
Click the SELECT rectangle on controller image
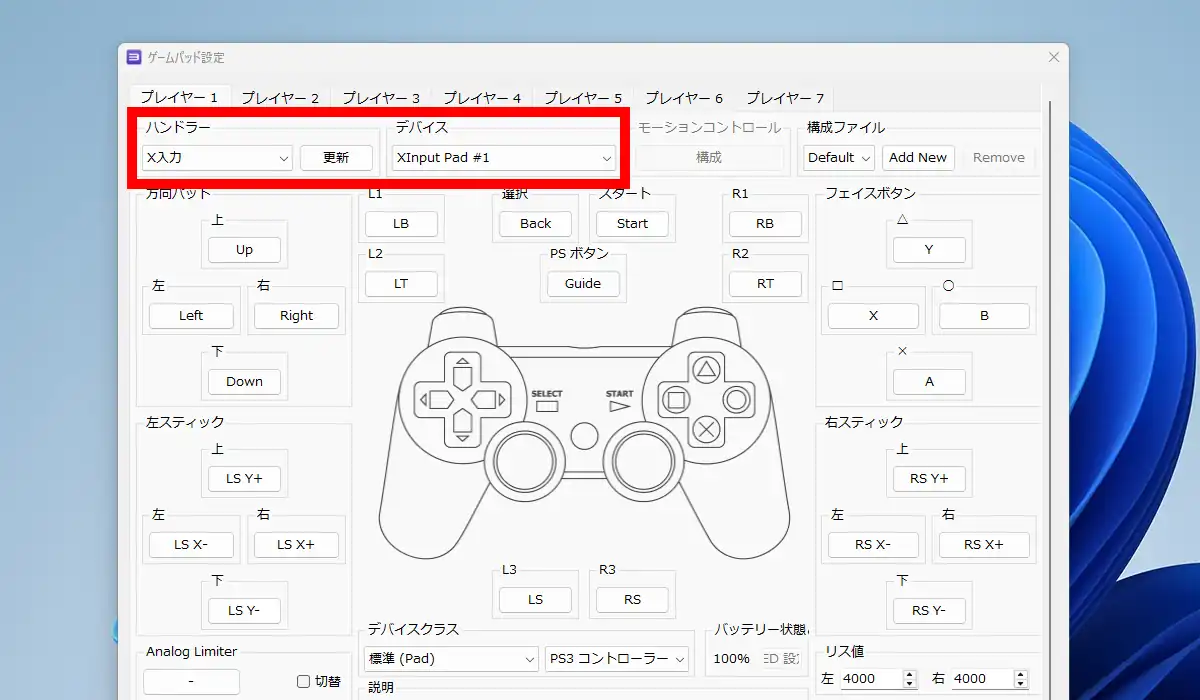[547, 407]
